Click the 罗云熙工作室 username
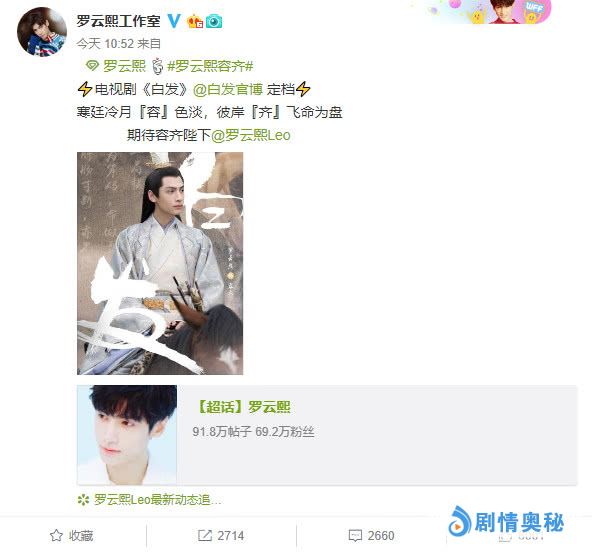Viewport: 592px width, 552px height. tap(119, 21)
